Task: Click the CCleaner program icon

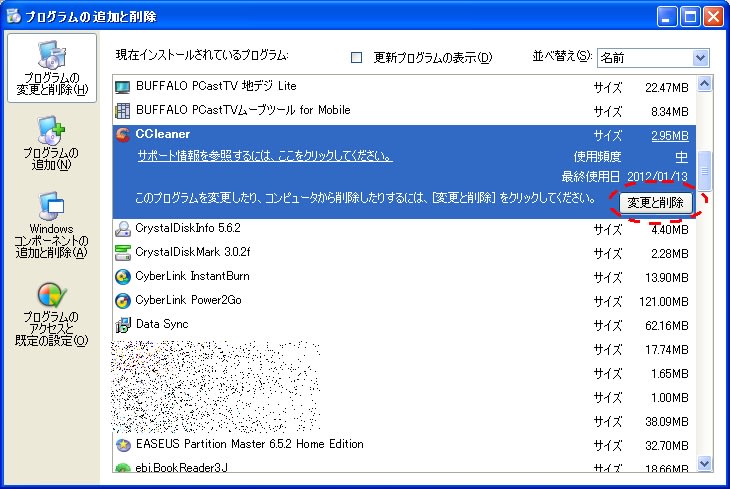Action: coord(122,135)
